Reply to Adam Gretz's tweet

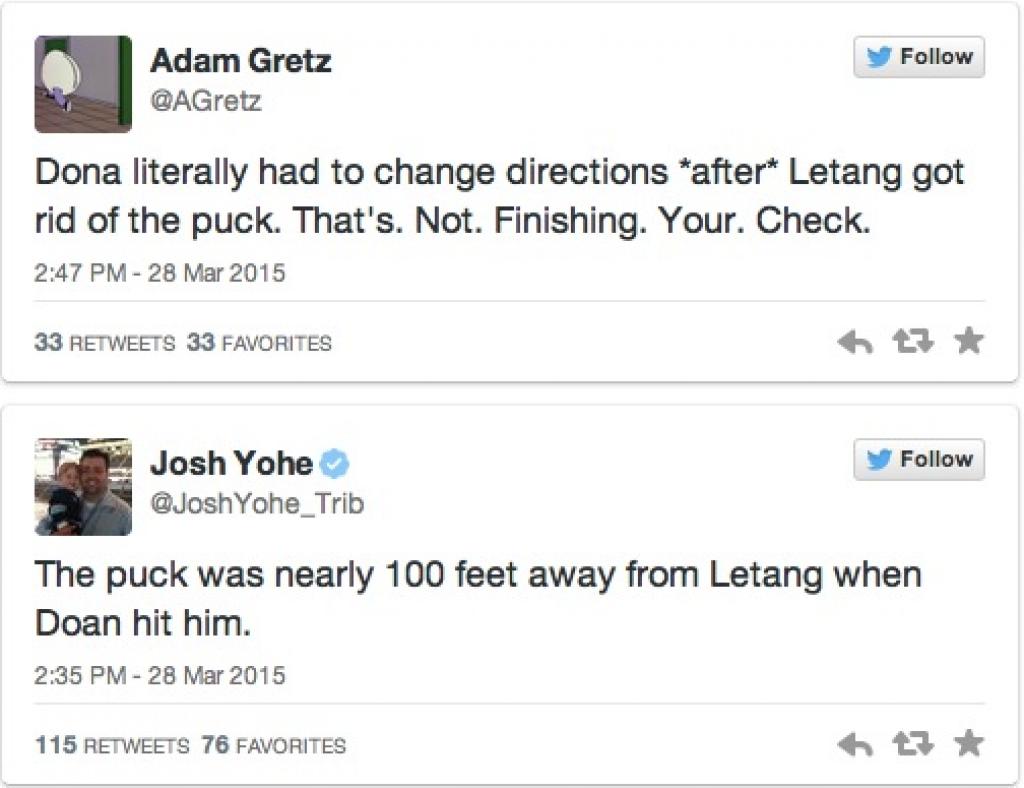coord(855,343)
